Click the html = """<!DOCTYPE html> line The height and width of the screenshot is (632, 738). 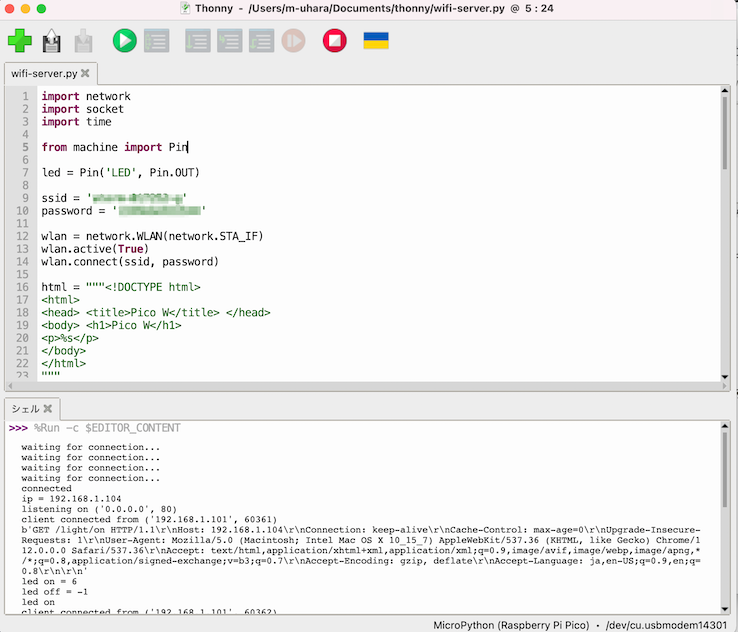click(x=120, y=287)
